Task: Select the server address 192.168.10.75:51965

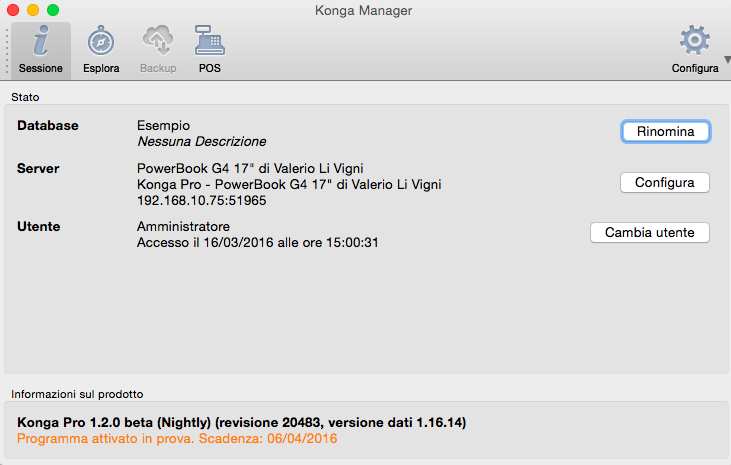Action: (x=201, y=200)
